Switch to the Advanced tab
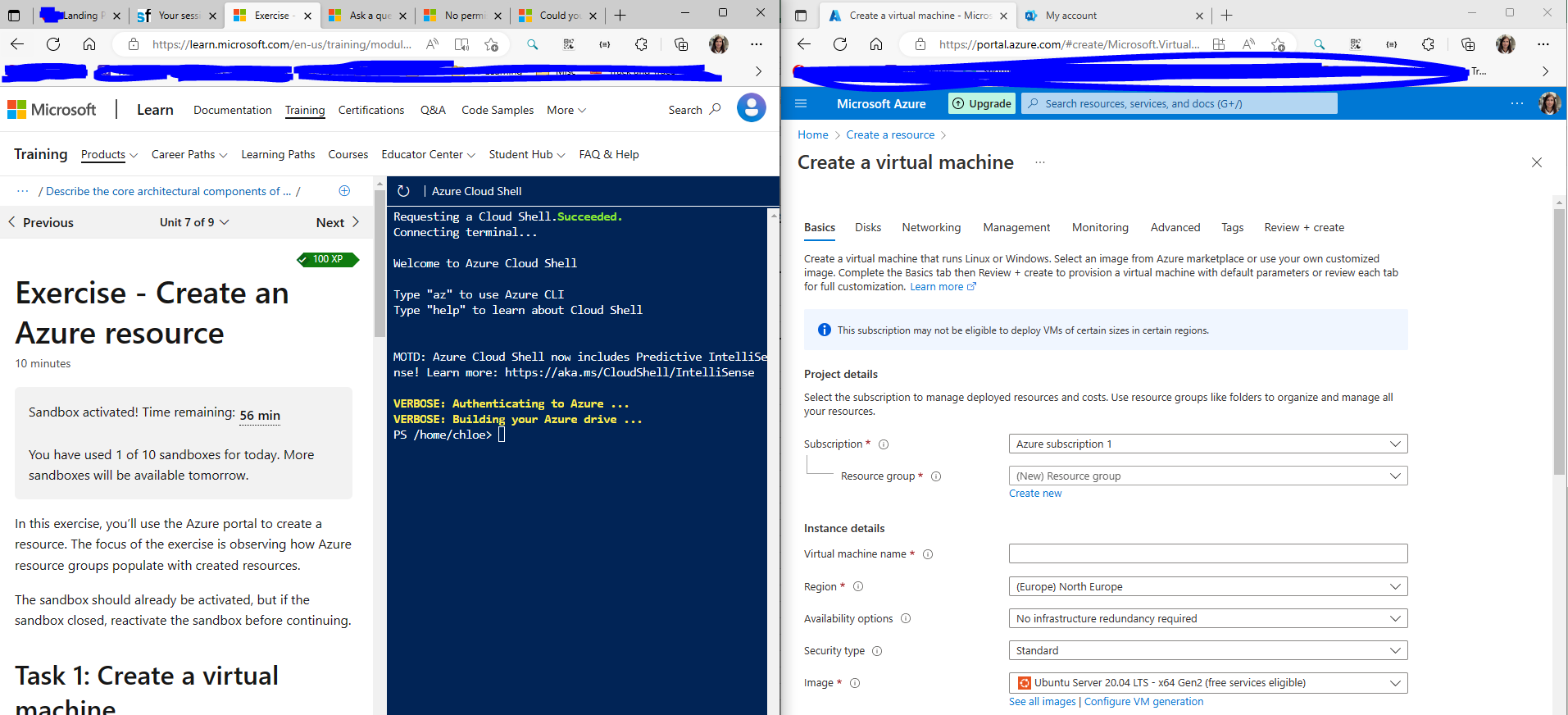 [x=1175, y=227]
